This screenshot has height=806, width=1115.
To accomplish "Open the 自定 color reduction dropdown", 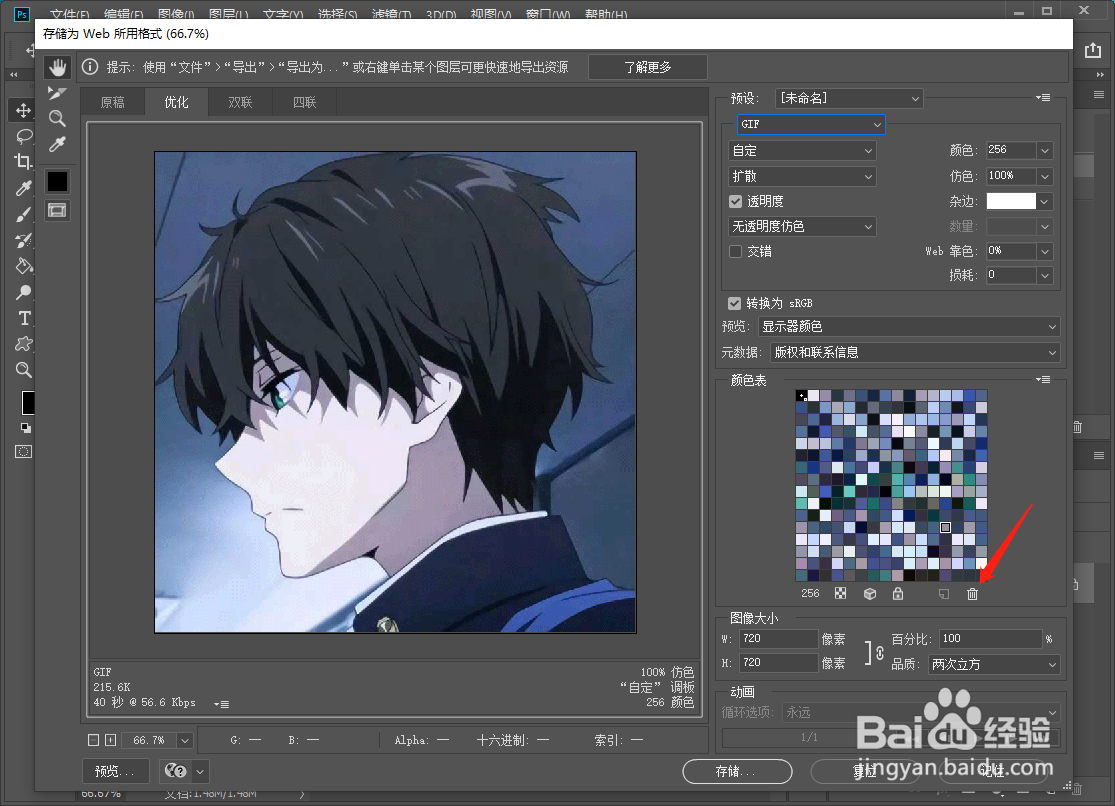I will coord(802,151).
